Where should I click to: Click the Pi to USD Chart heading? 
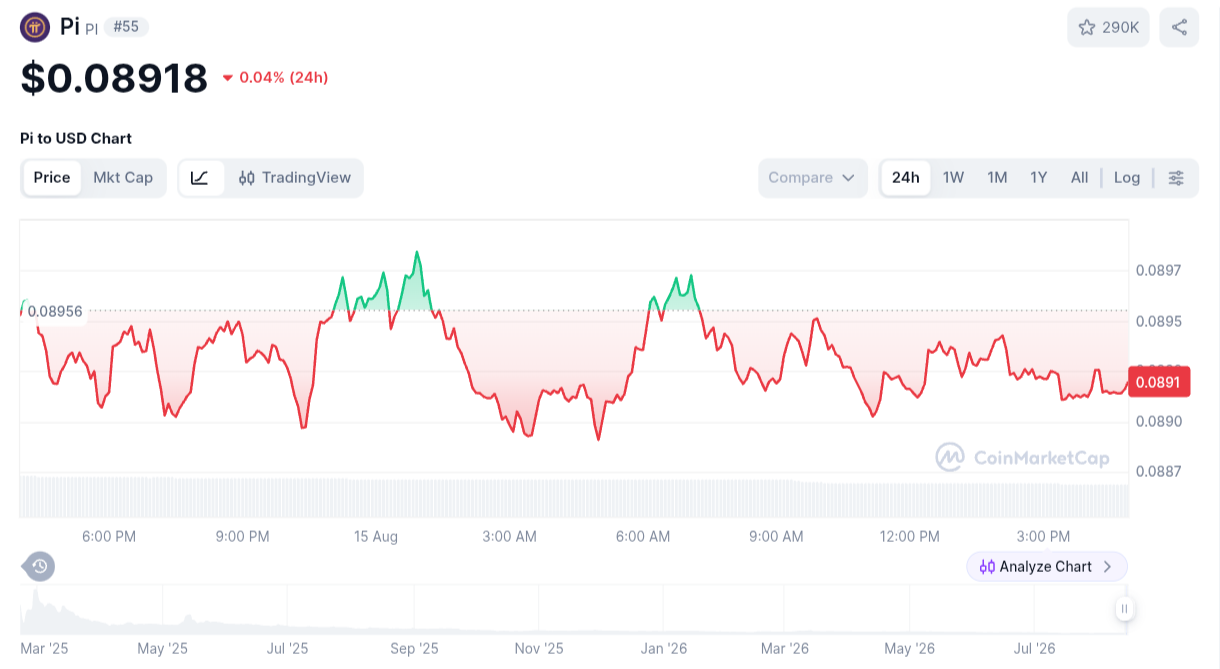(x=76, y=138)
